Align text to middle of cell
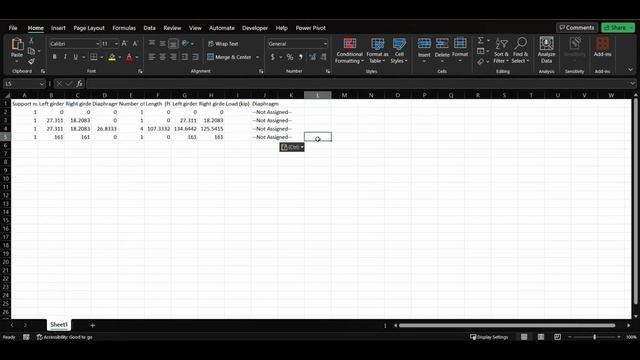The width and height of the screenshot is (640, 360). [162, 44]
